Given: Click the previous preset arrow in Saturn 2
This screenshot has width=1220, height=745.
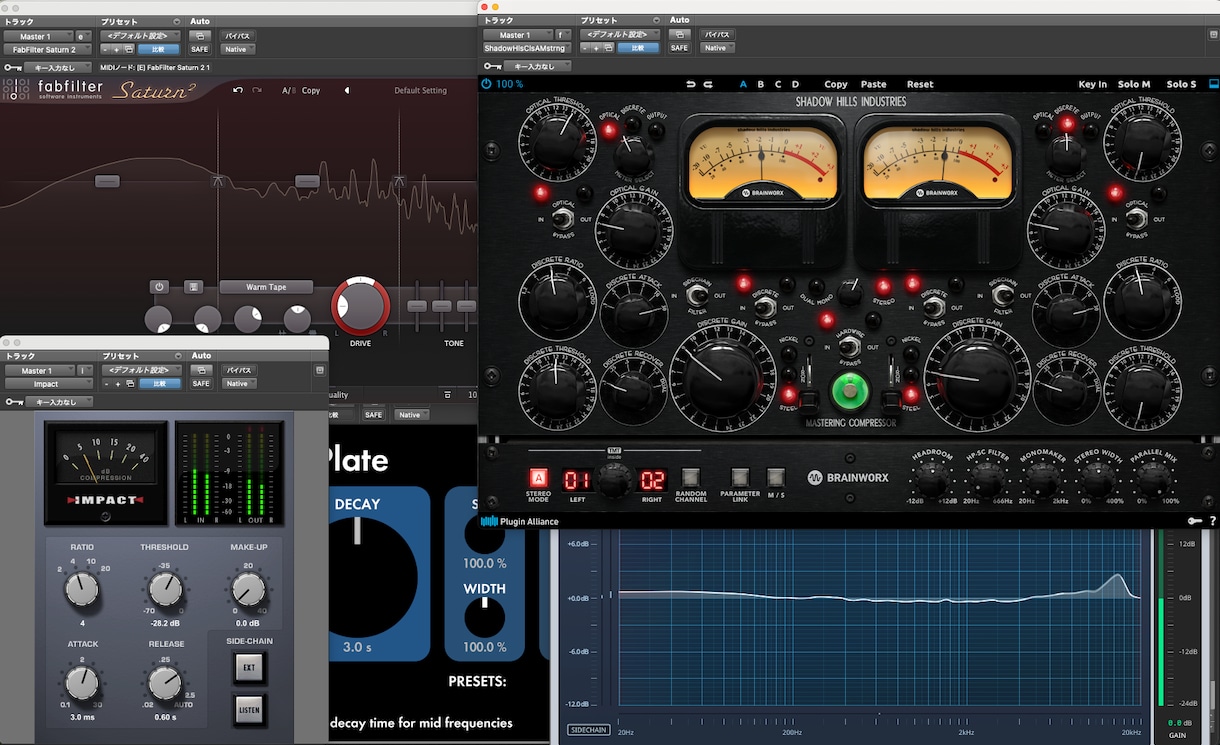Looking at the screenshot, I should 347,90.
